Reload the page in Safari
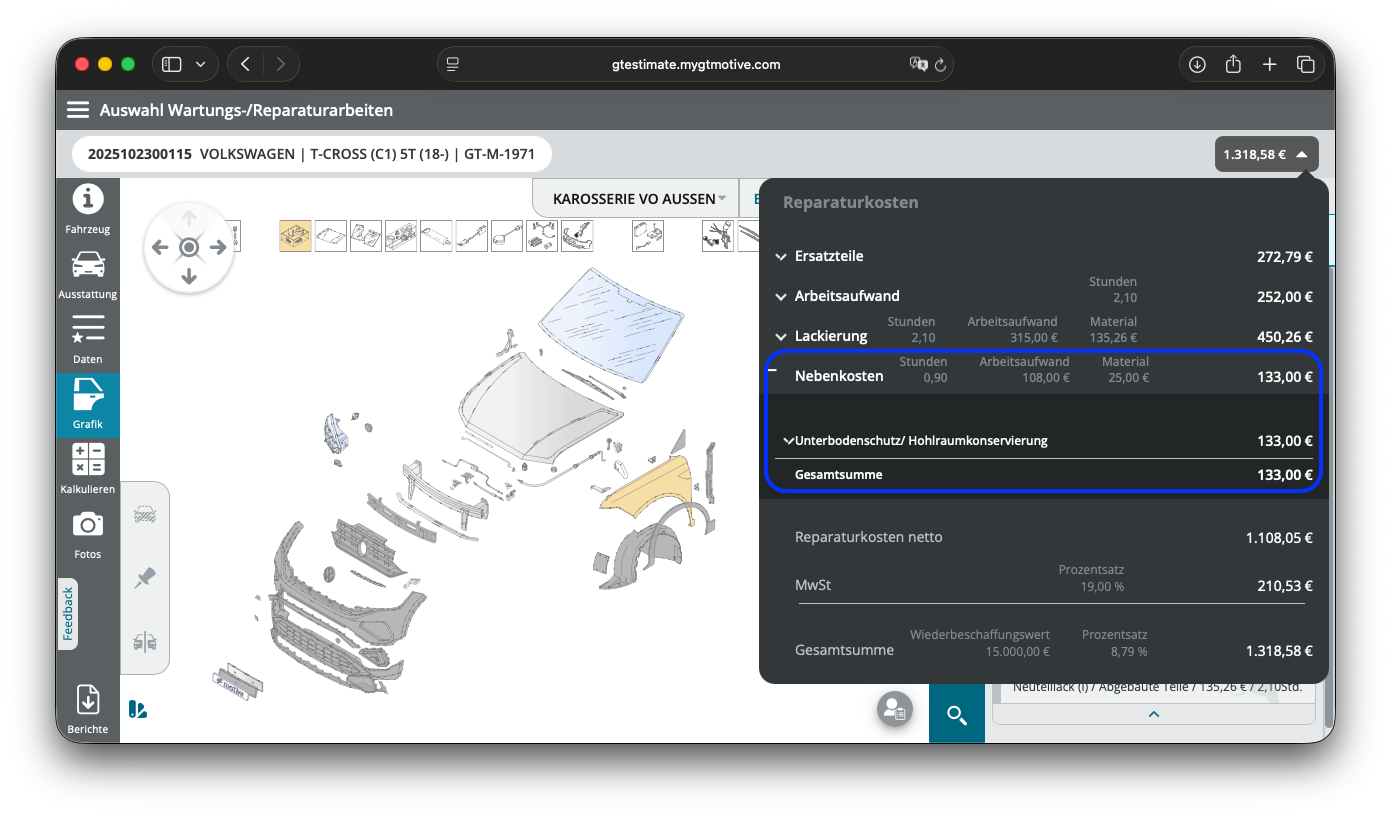 pyautogui.click(x=940, y=64)
